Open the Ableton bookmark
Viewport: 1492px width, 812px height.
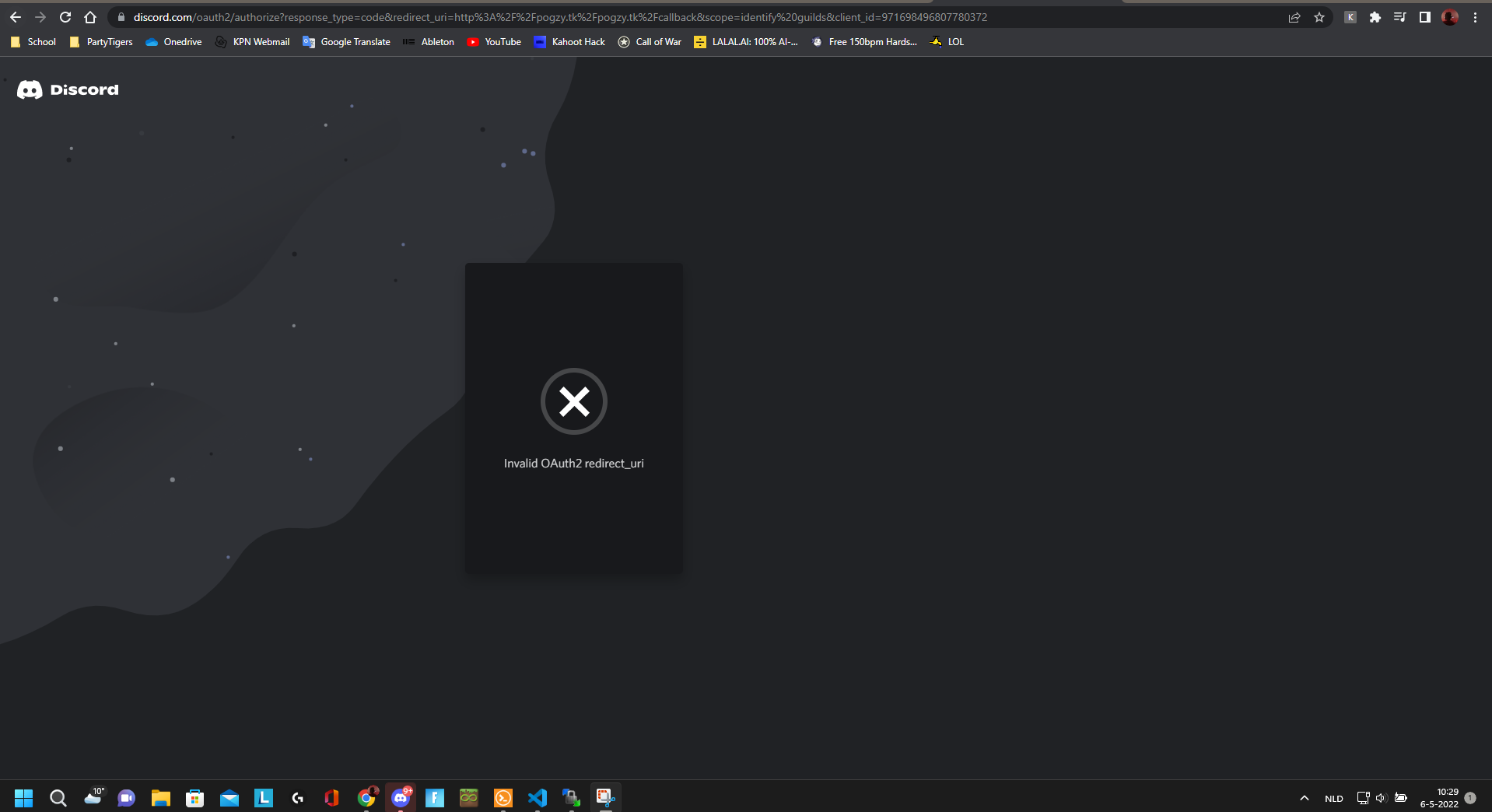tap(428, 42)
